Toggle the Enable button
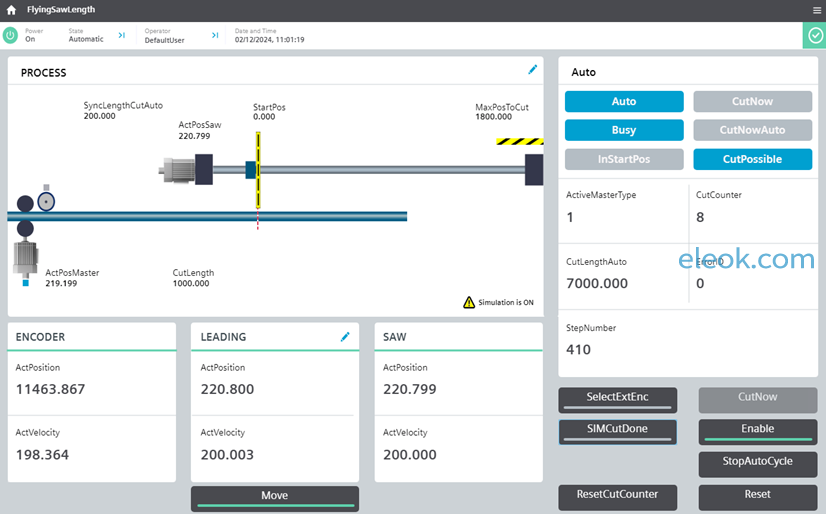The width and height of the screenshot is (826, 514). point(758,431)
